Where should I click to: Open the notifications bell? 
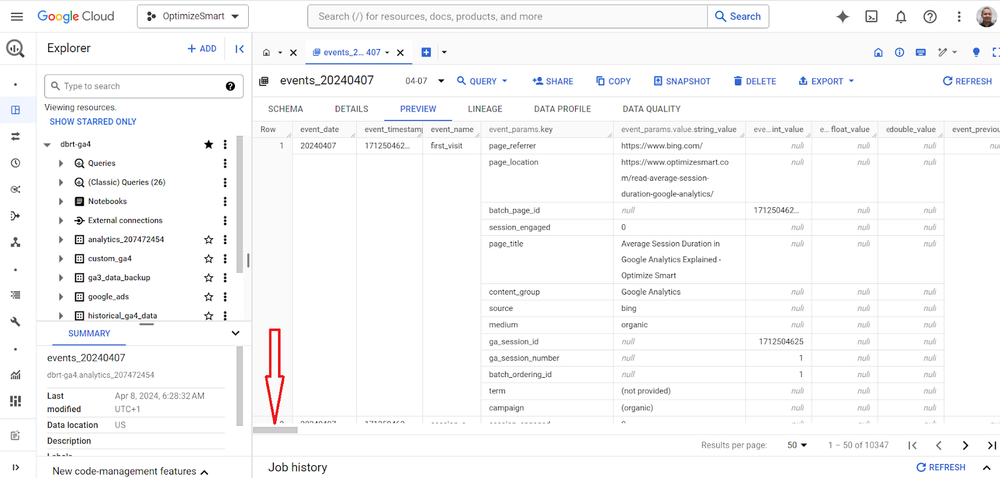point(901,17)
